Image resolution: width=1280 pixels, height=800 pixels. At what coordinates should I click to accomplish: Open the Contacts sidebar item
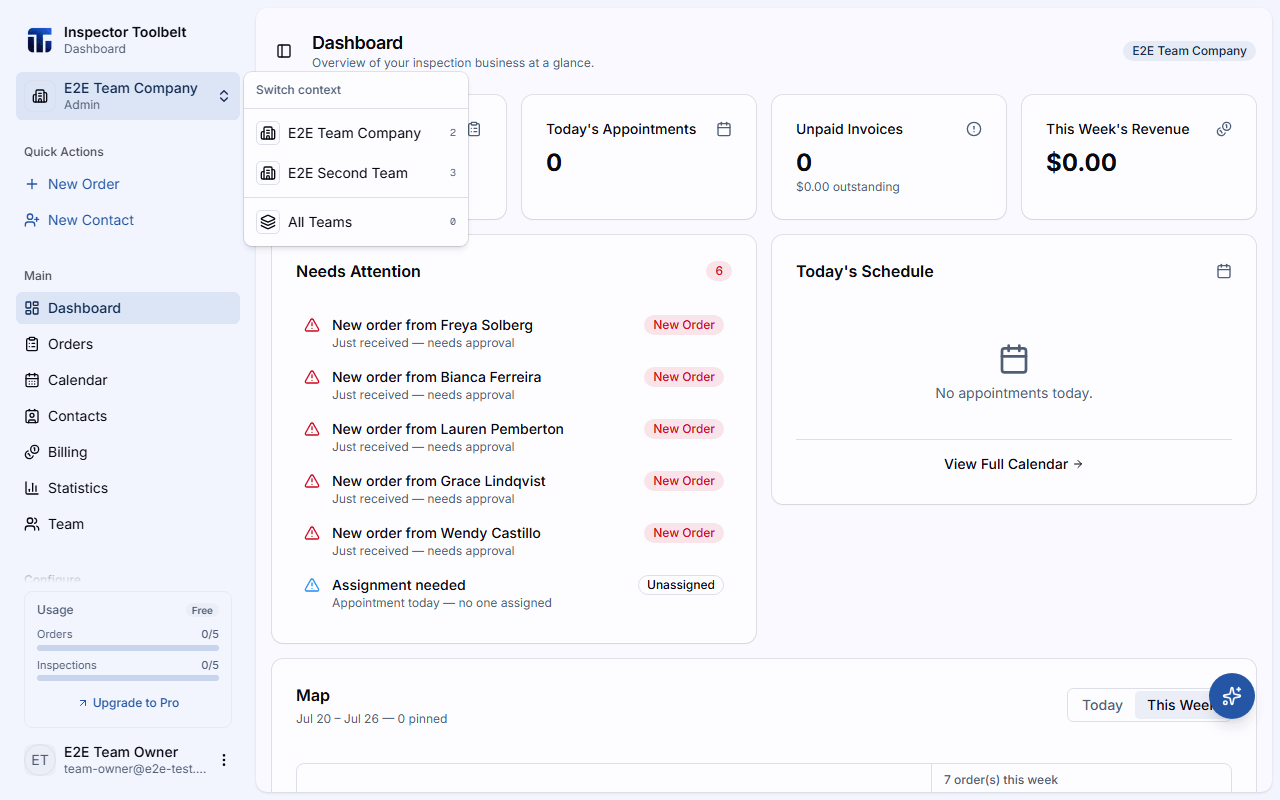pos(128,416)
